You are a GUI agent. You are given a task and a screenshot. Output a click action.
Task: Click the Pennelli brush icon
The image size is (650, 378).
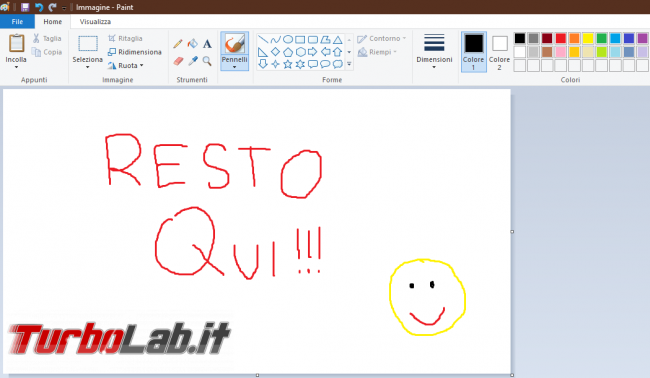pyautogui.click(x=235, y=44)
